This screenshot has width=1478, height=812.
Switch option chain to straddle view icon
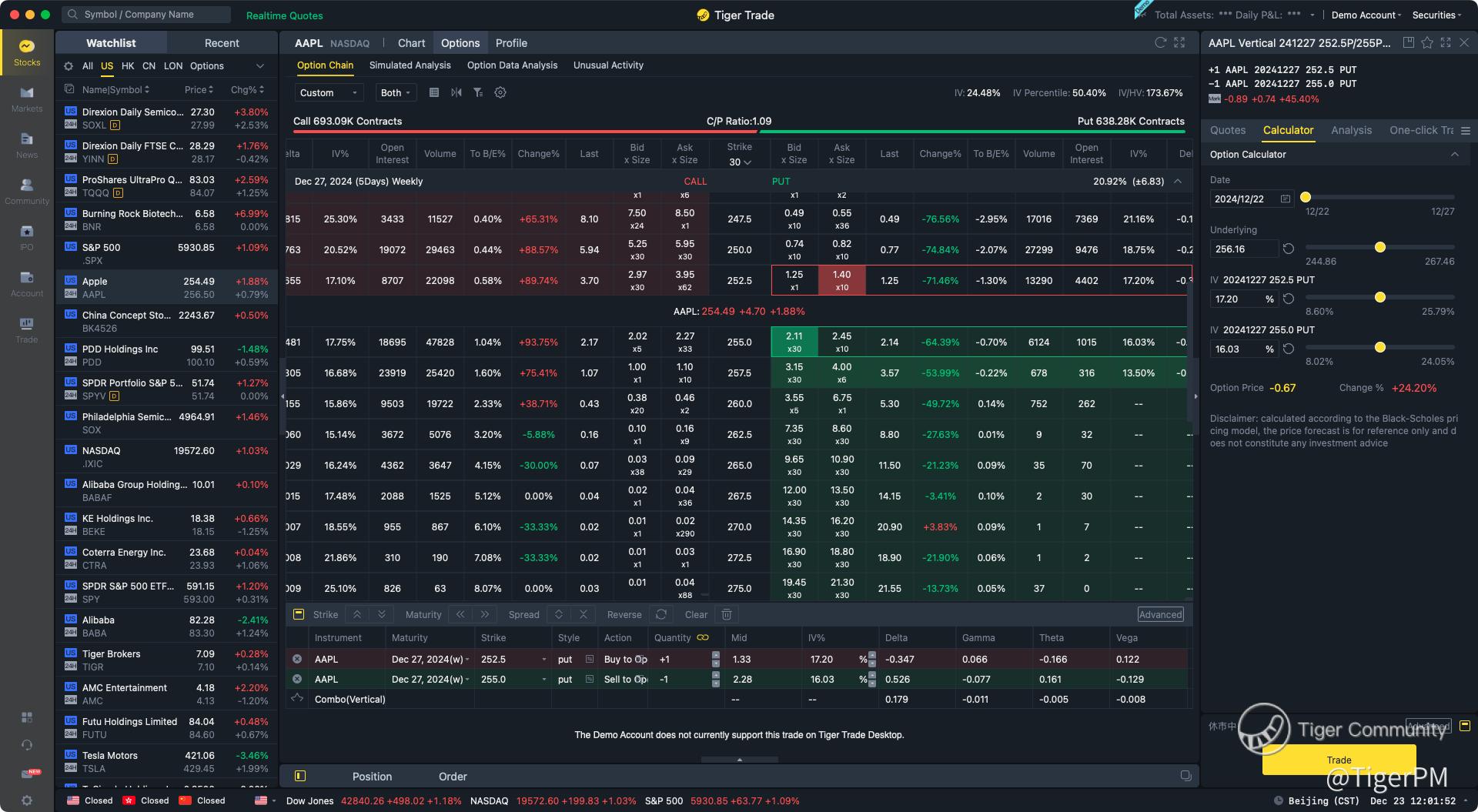[x=456, y=92]
